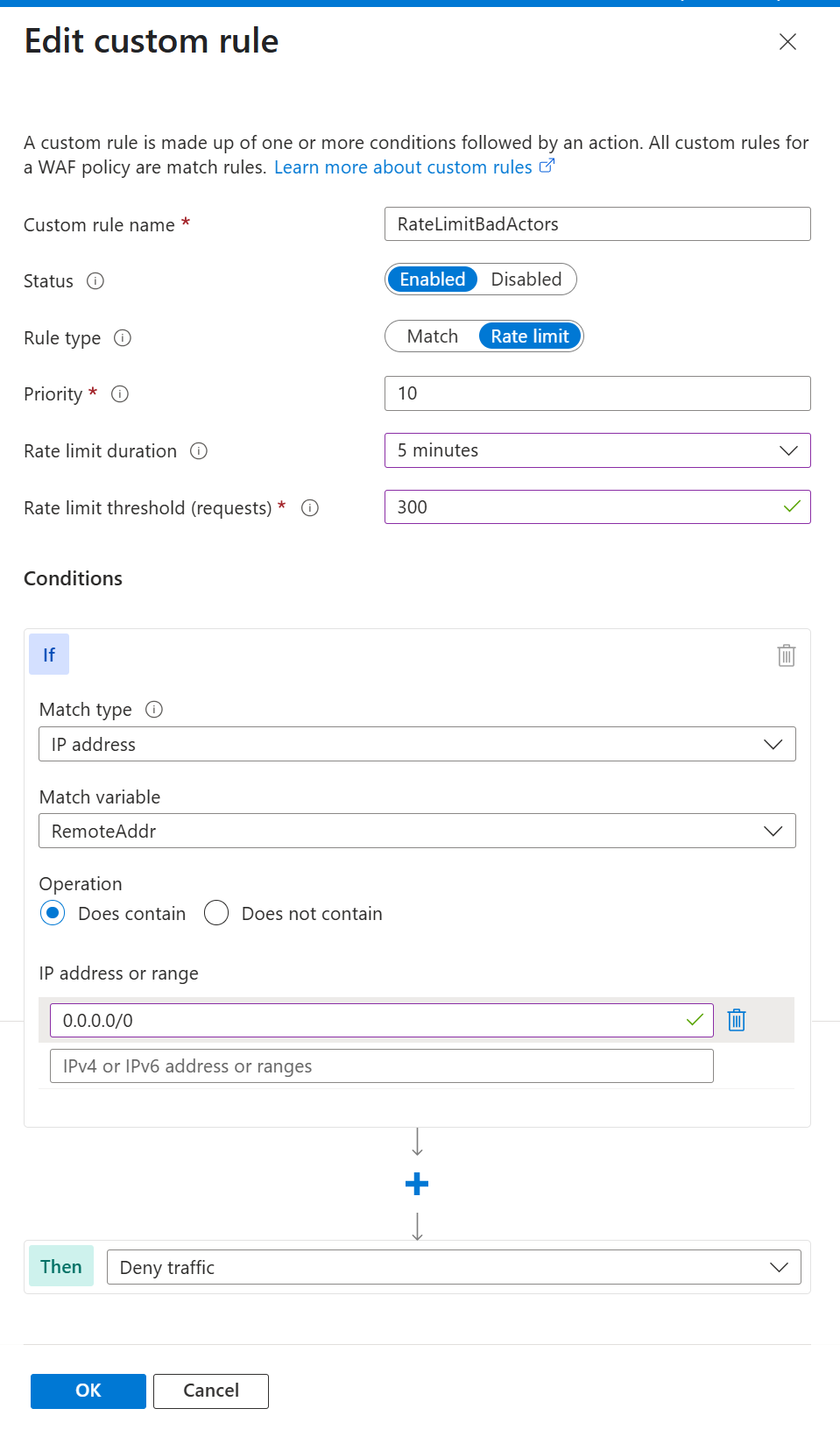Delete the 0.0.0.0/0 IP range entry

pyautogui.click(x=737, y=1020)
